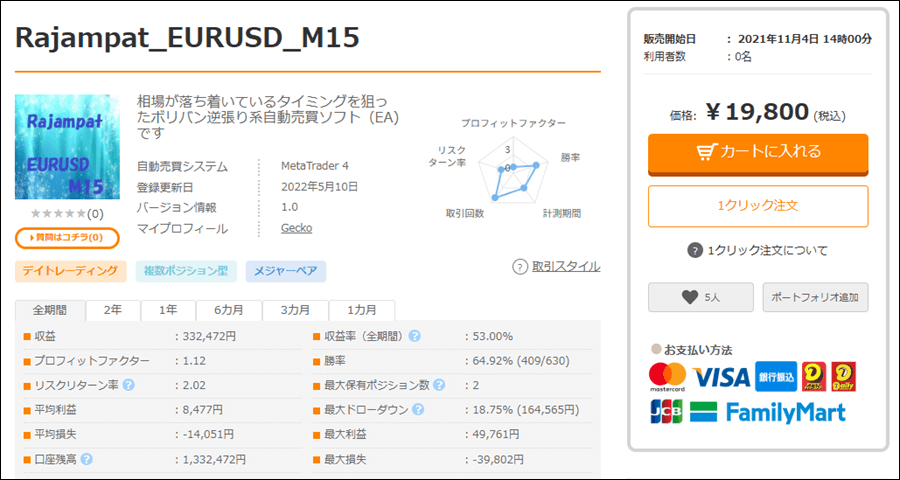
Task: Select the 複数ポジション型 tag
Action: 186,271
